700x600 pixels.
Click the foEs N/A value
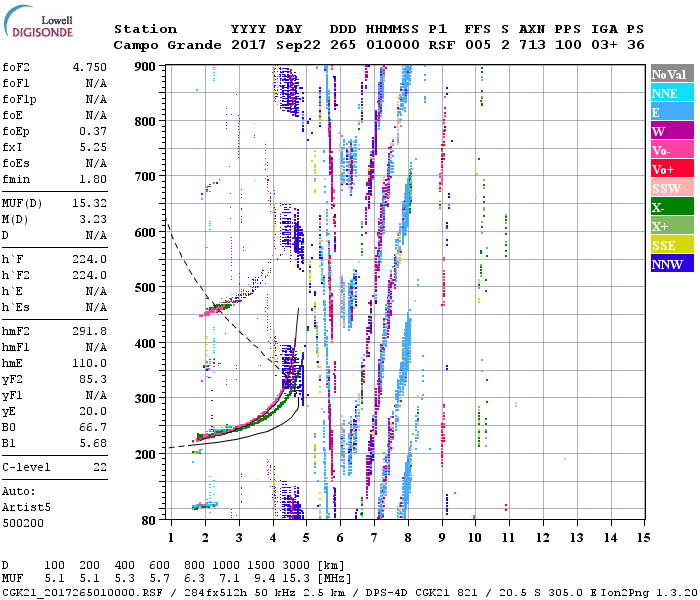[96, 164]
